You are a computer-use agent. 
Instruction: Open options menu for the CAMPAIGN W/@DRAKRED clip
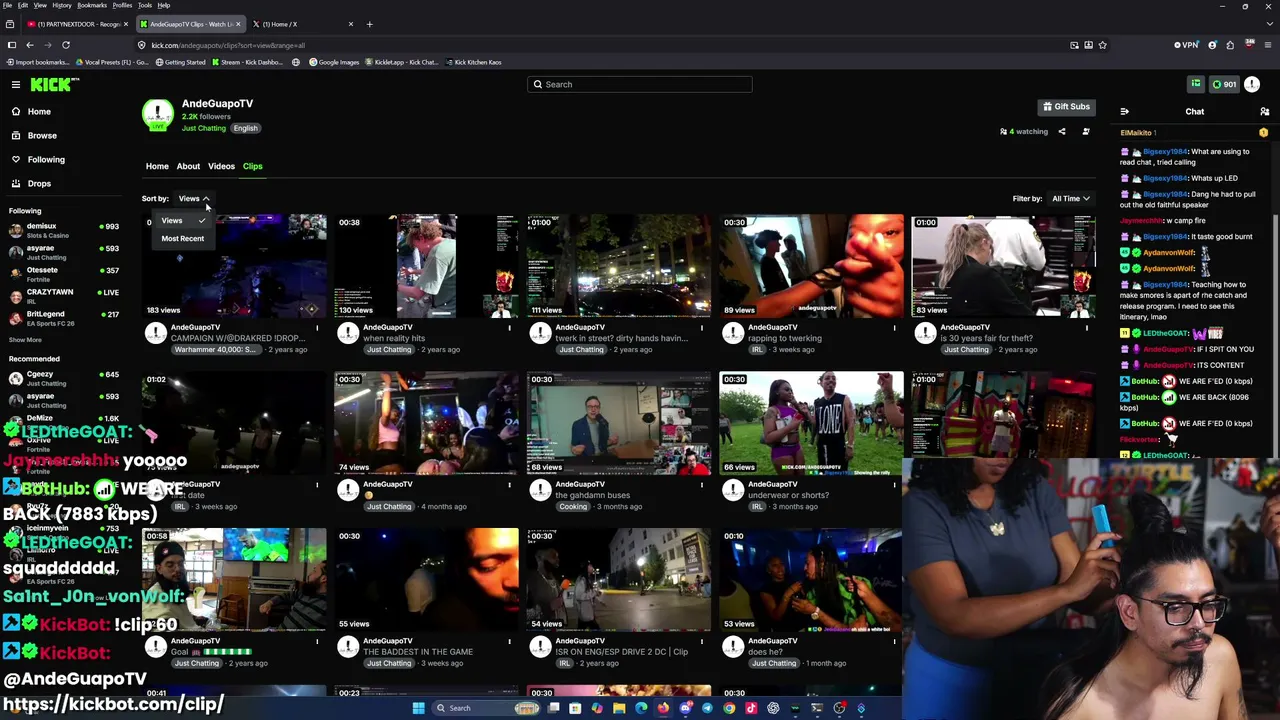pyautogui.click(x=317, y=327)
